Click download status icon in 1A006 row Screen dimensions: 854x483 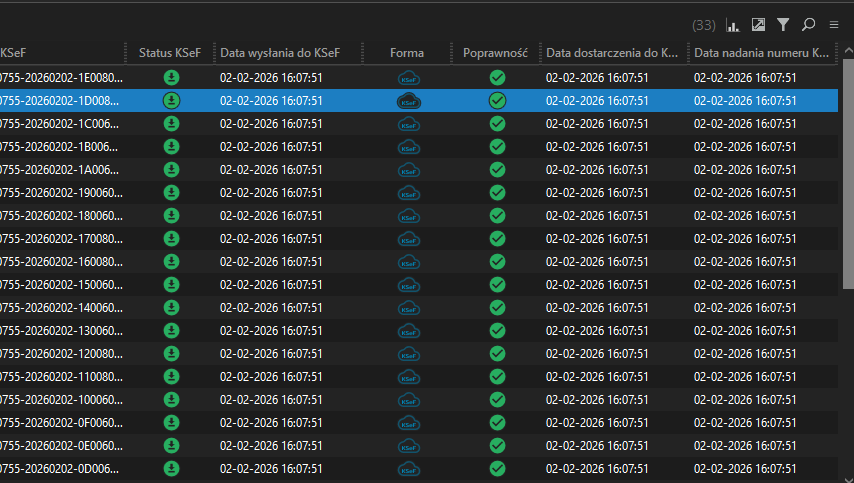coord(171,169)
